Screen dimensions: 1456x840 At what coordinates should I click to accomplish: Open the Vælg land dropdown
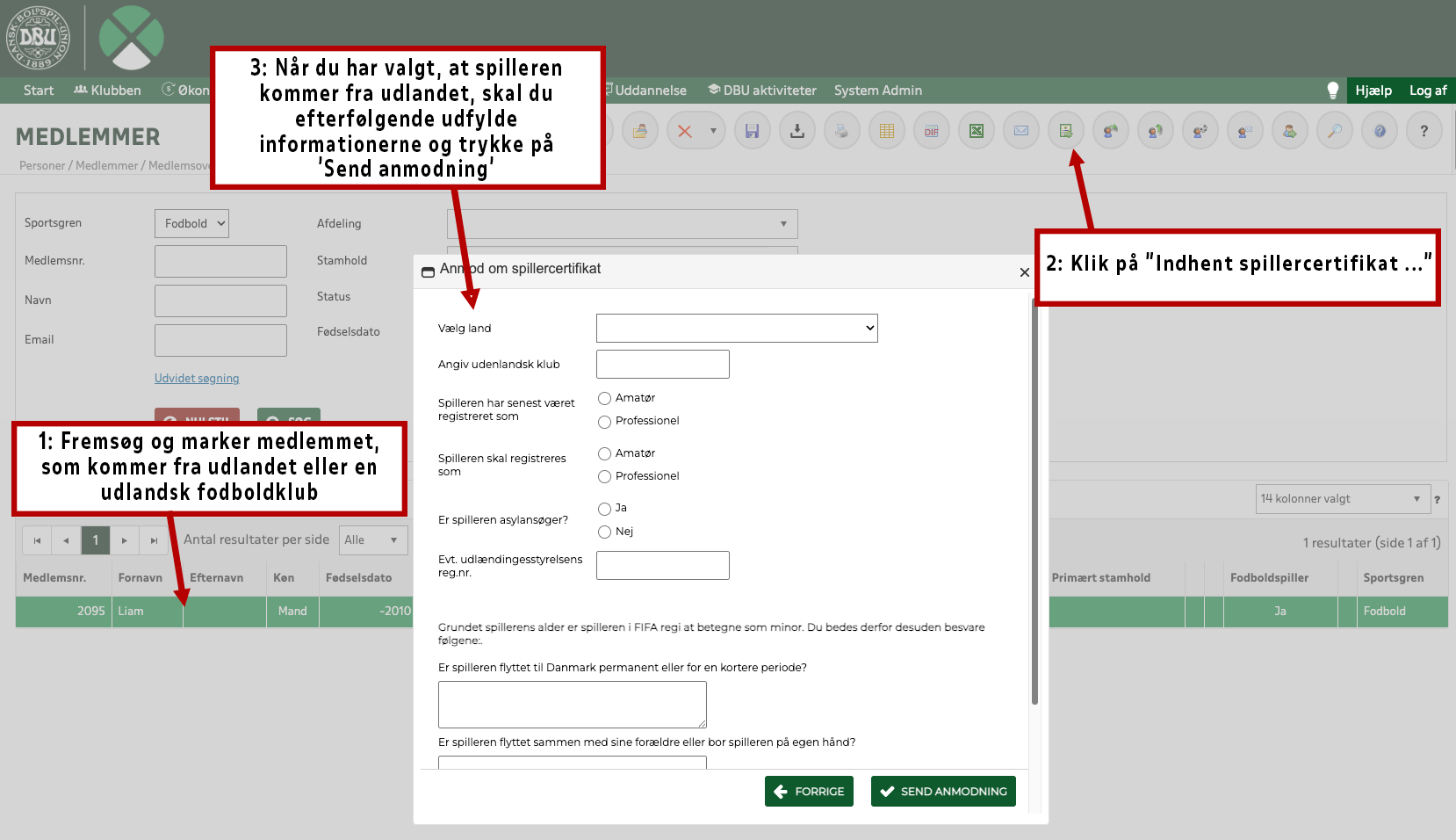(736, 329)
